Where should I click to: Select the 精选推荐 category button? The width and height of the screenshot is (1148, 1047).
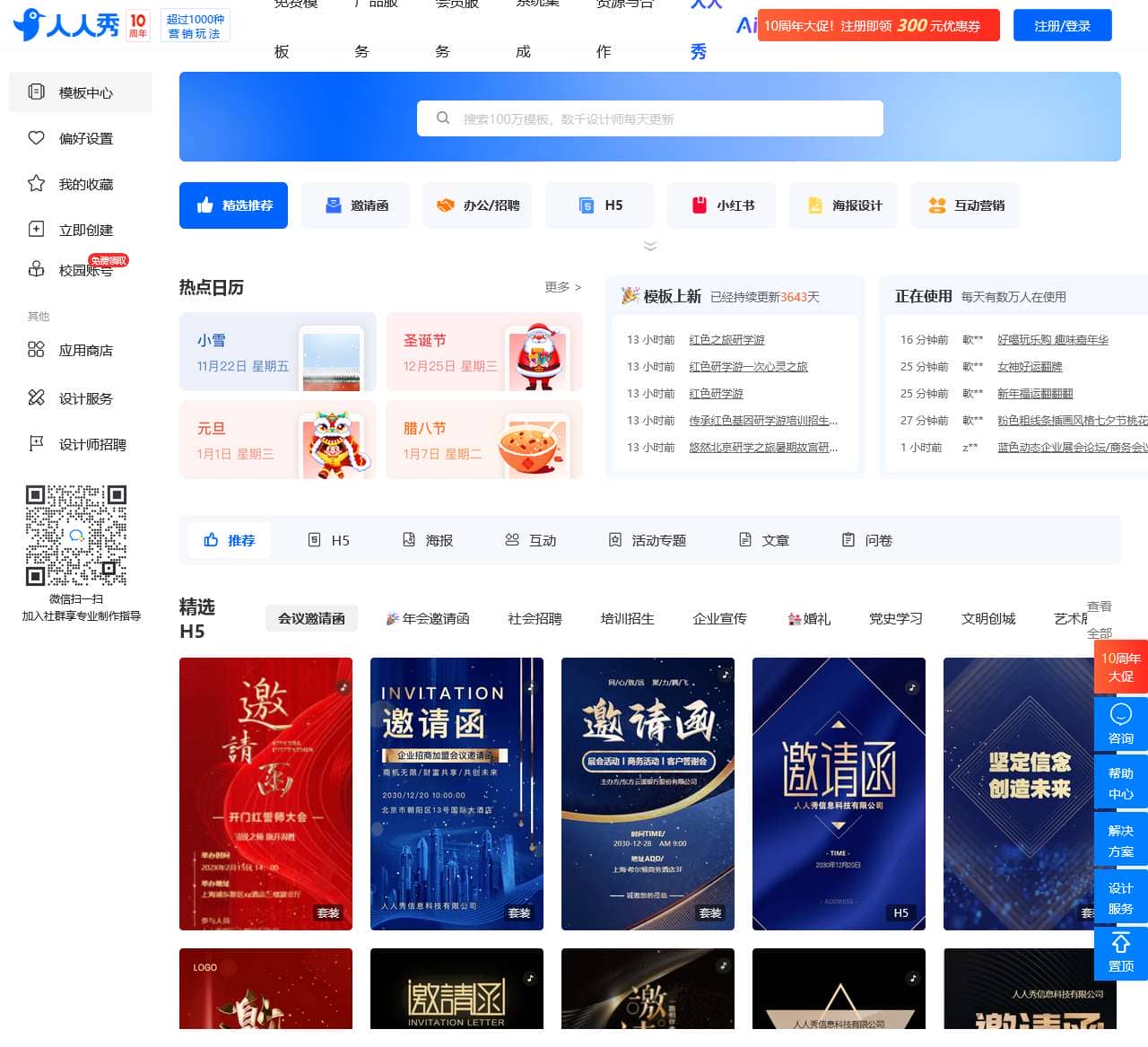coord(233,205)
